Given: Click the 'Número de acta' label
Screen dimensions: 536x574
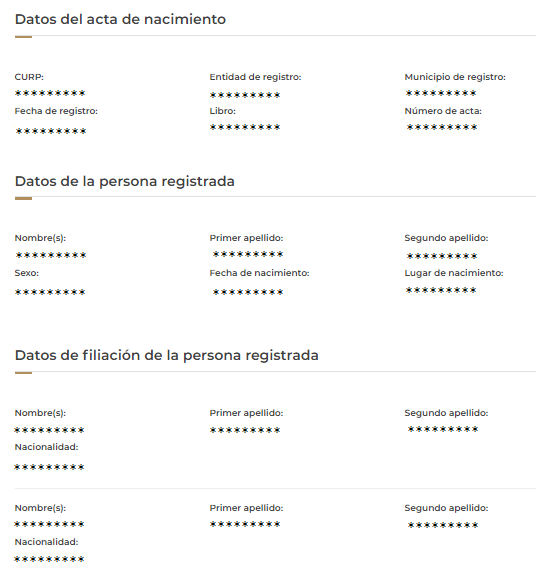Looking at the screenshot, I should pos(443,111).
